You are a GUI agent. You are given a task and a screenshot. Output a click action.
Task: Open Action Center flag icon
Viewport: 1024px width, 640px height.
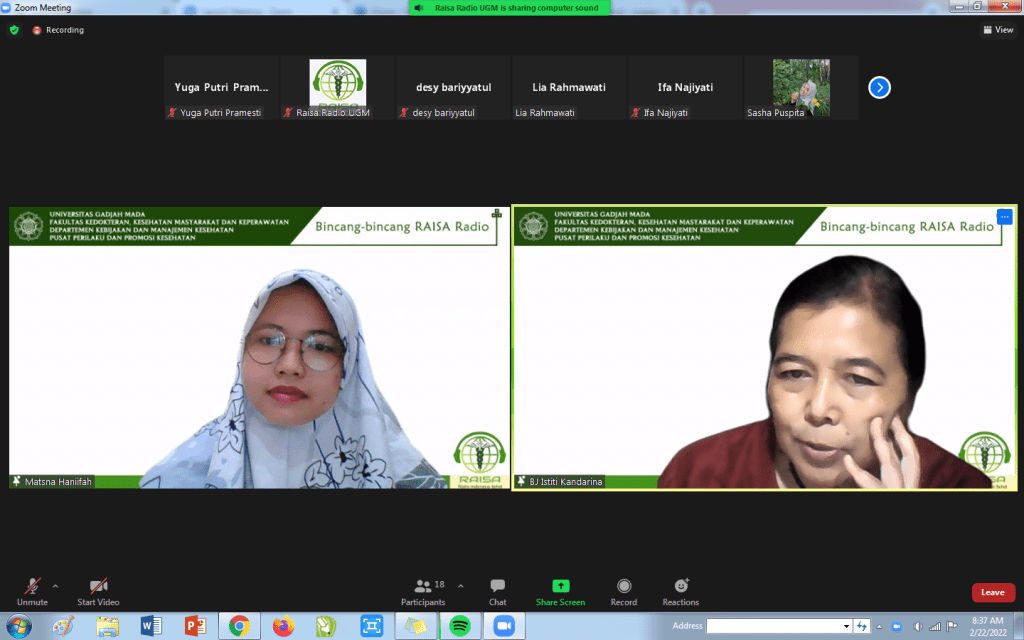pyautogui.click(x=952, y=626)
